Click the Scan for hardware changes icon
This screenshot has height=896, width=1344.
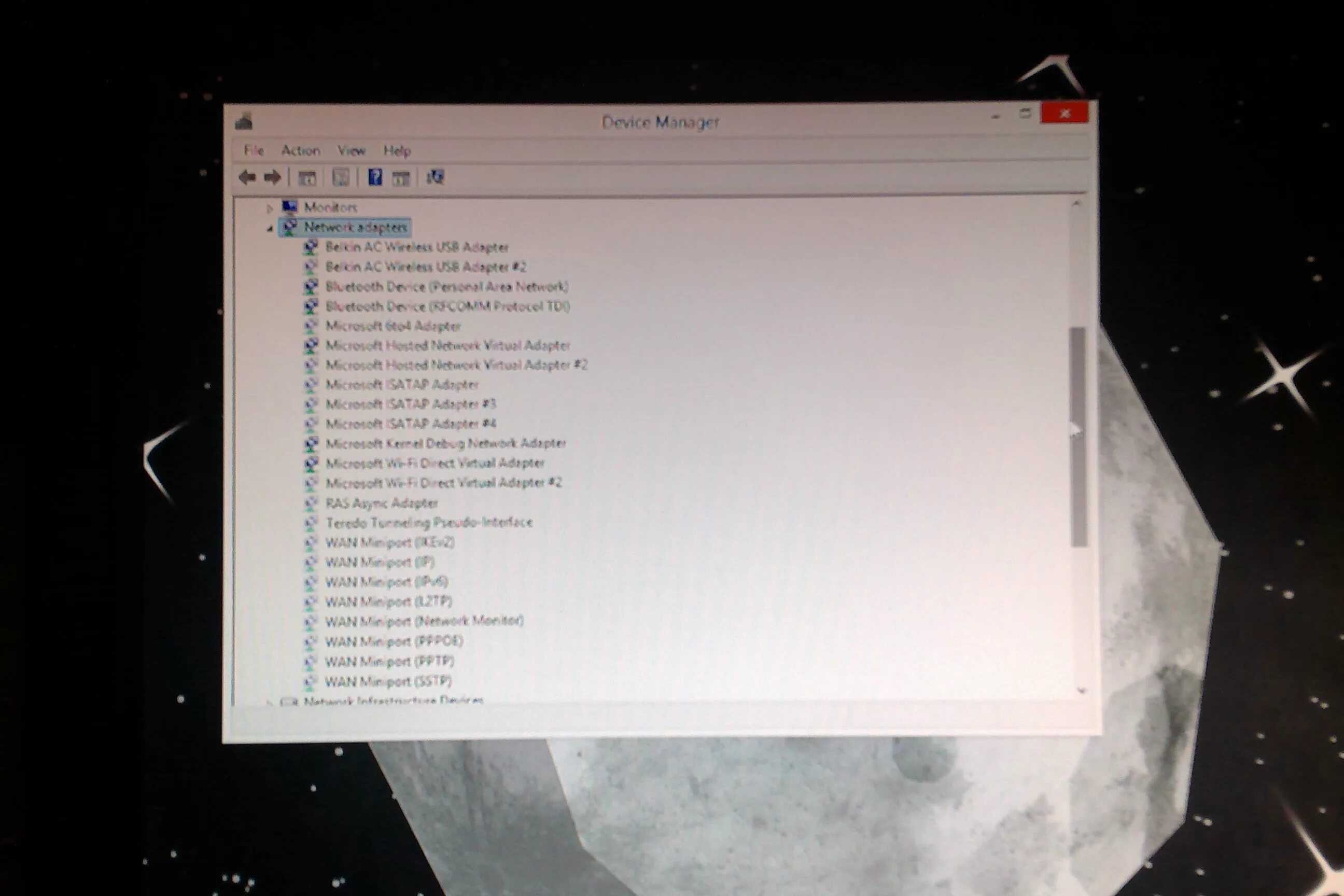[x=435, y=177]
